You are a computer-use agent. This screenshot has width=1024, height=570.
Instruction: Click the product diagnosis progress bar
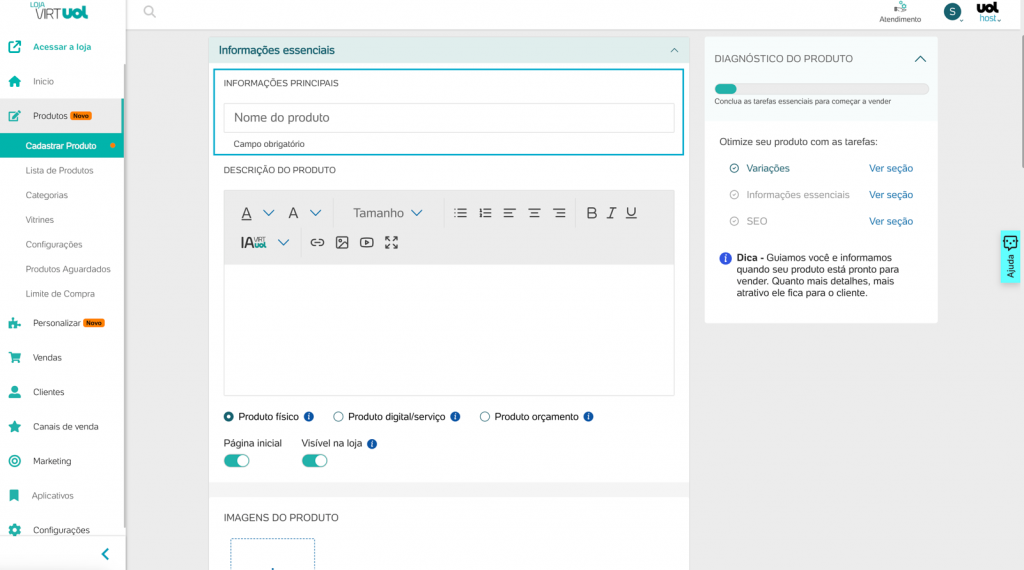click(822, 89)
